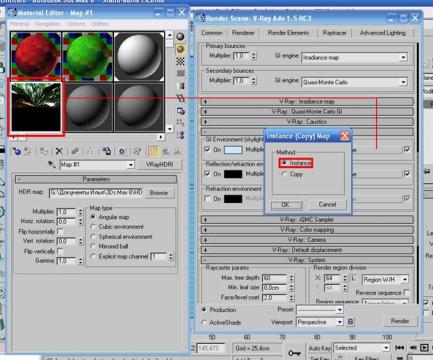This screenshot has width=433, height=360.
Task: Click the Play Animation button
Action: coord(424,348)
